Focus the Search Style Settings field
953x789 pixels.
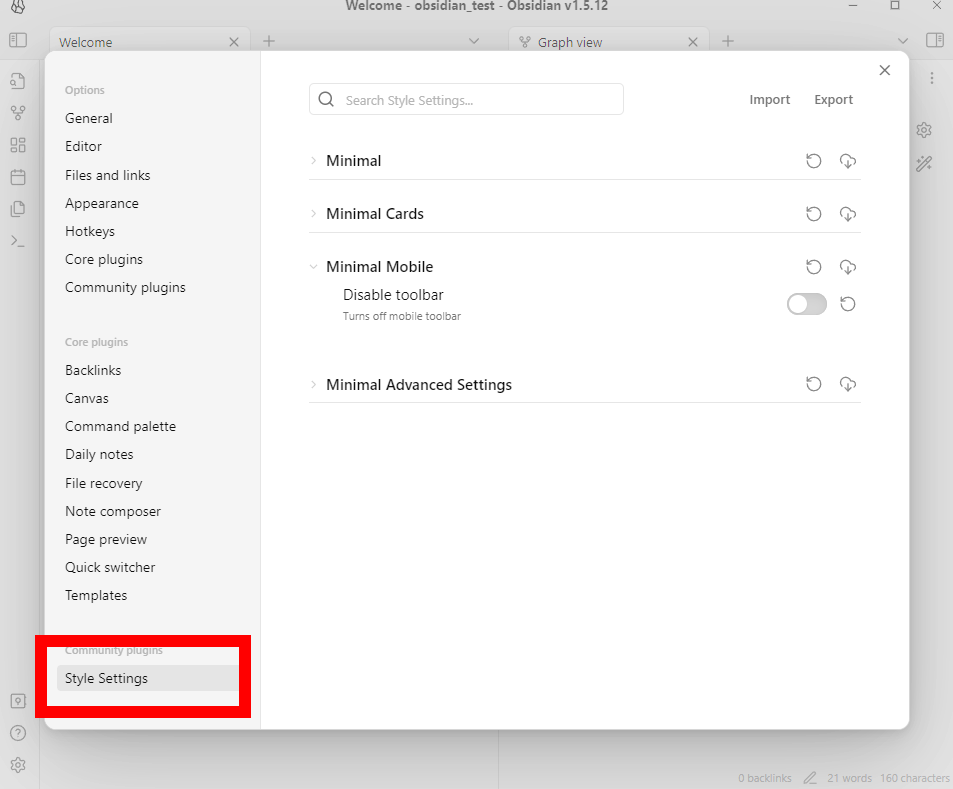click(x=466, y=100)
